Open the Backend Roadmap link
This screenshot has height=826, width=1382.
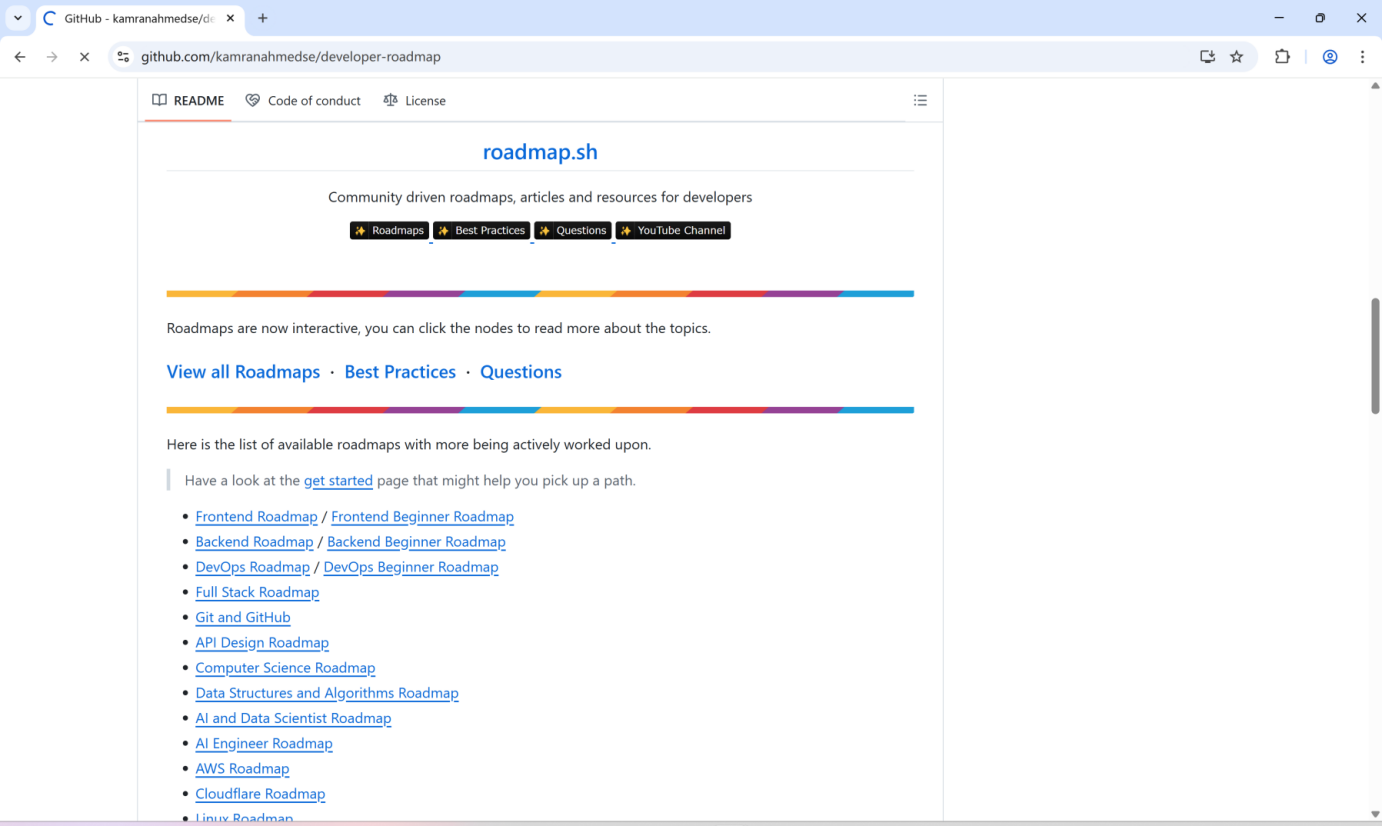(x=254, y=542)
